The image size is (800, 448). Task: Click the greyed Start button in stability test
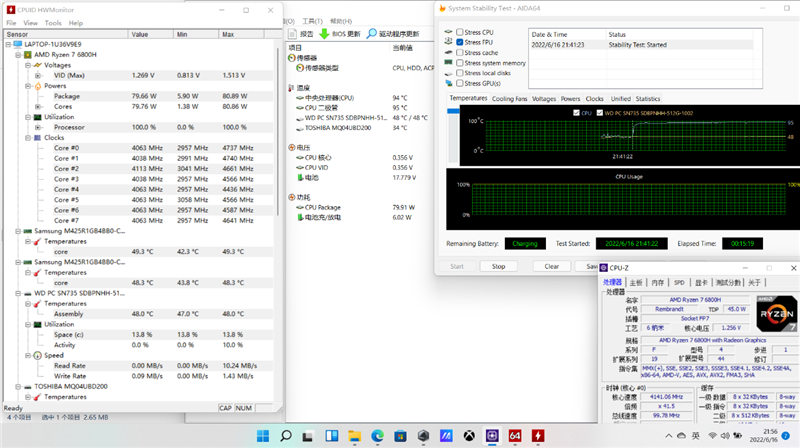pyautogui.click(x=457, y=266)
